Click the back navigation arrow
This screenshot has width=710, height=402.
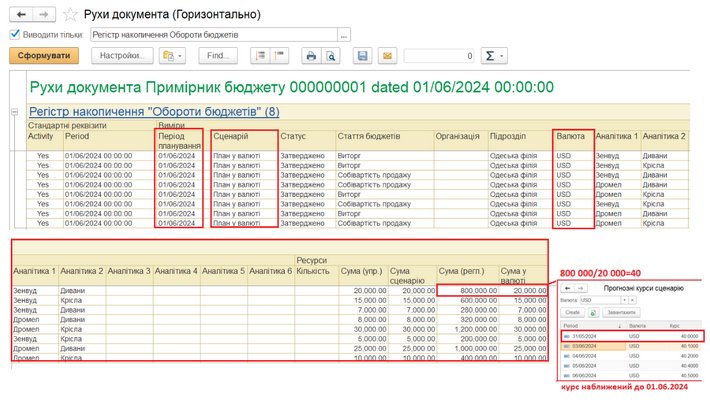[22, 14]
